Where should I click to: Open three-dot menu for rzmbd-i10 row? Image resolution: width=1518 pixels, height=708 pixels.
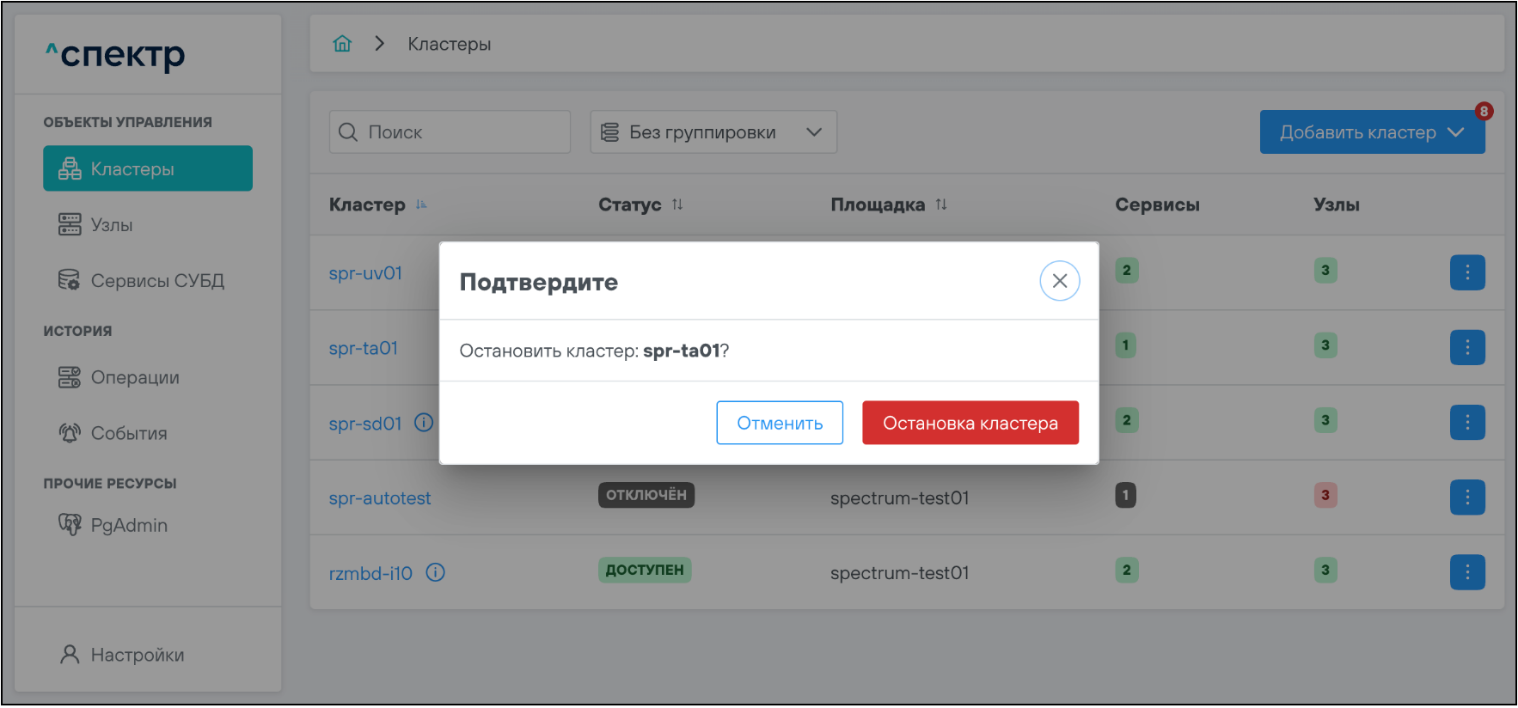(1466, 572)
